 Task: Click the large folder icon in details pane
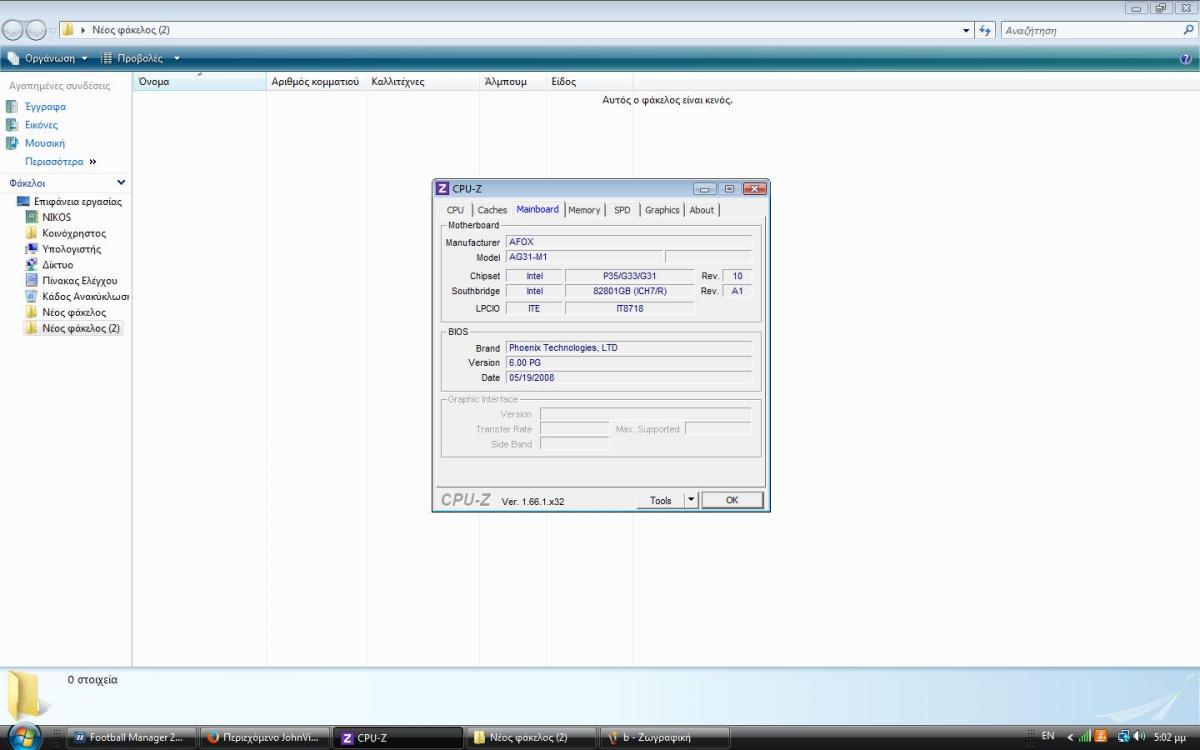pyautogui.click(x=30, y=697)
